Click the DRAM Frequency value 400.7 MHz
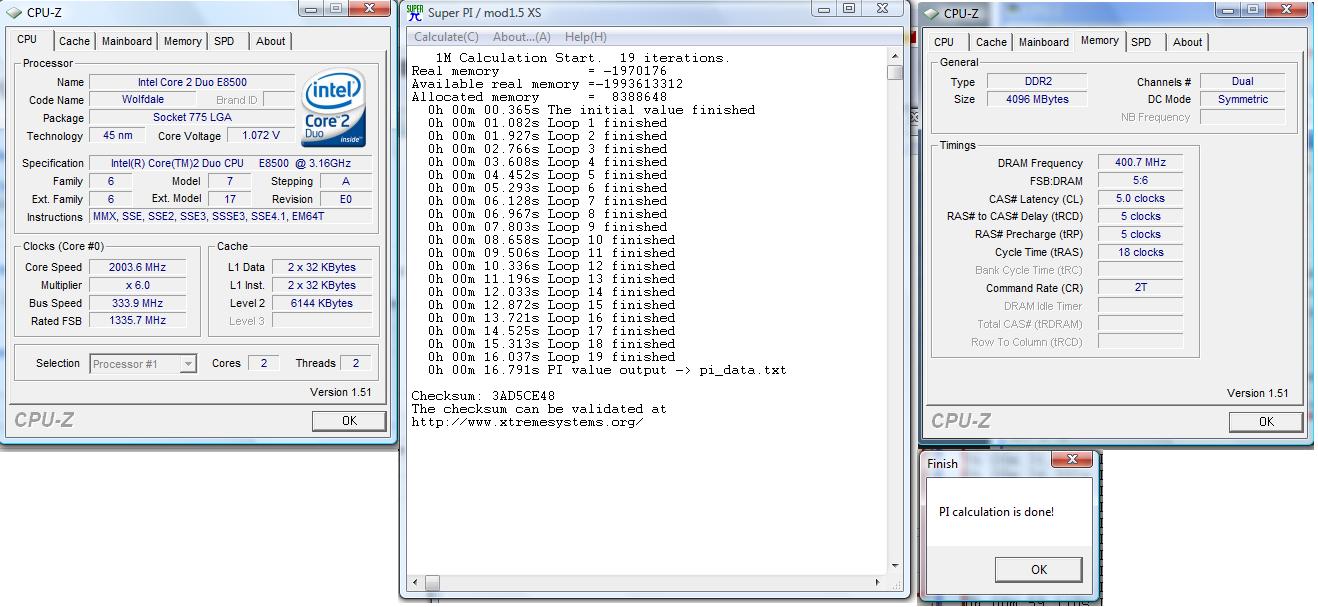 click(1139, 162)
